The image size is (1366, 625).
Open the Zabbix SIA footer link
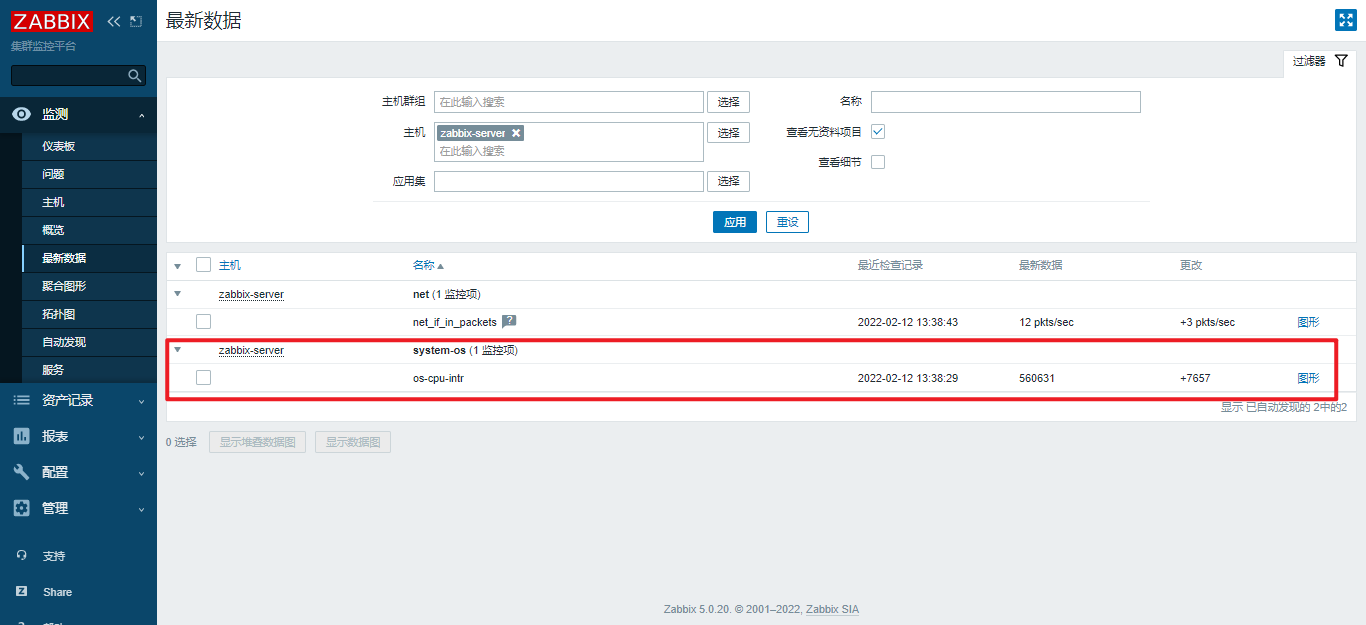832,609
